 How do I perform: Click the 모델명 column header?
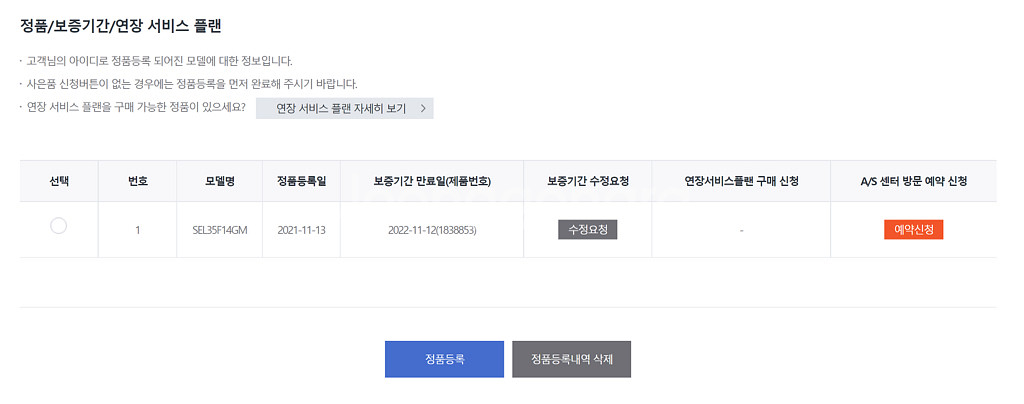pyautogui.click(x=220, y=181)
